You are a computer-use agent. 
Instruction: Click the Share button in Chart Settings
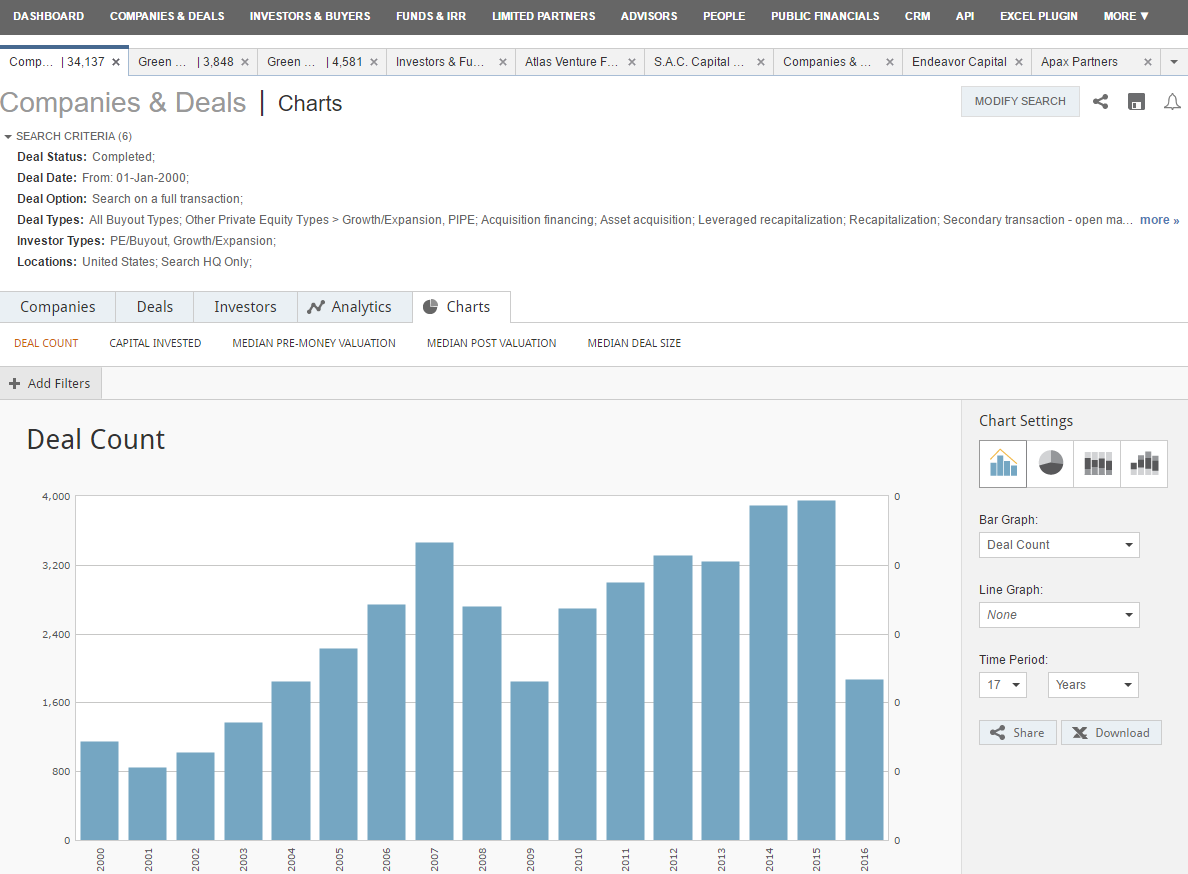[1018, 732]
